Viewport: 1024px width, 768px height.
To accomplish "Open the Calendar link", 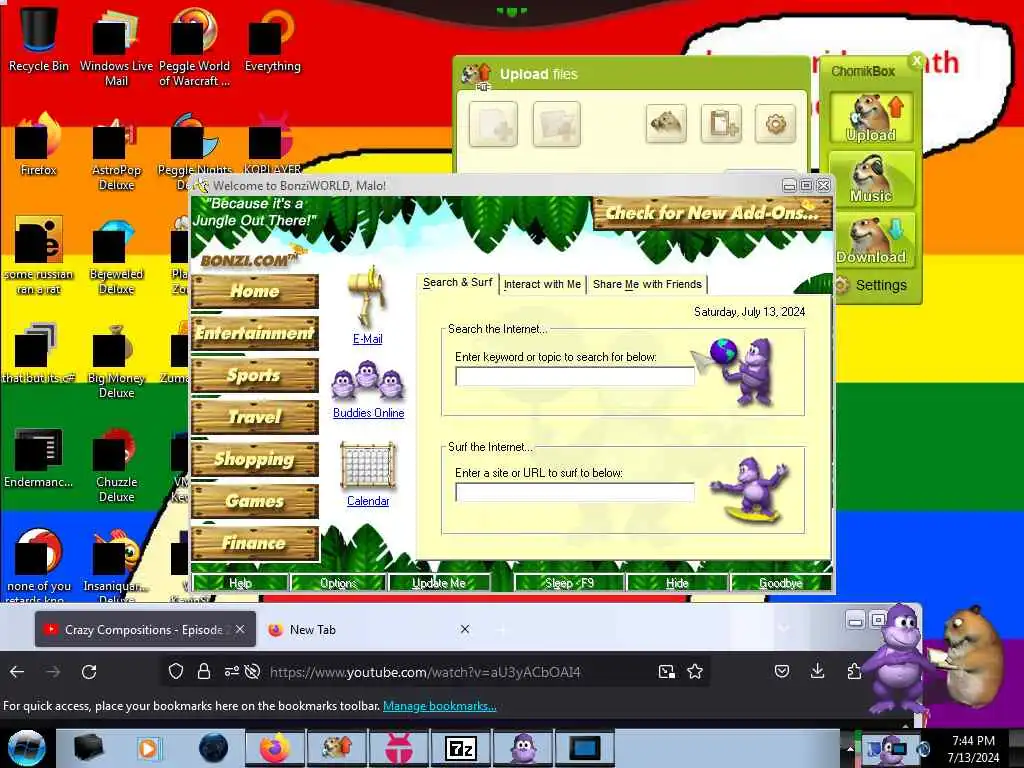I will [x=368, y=501].
